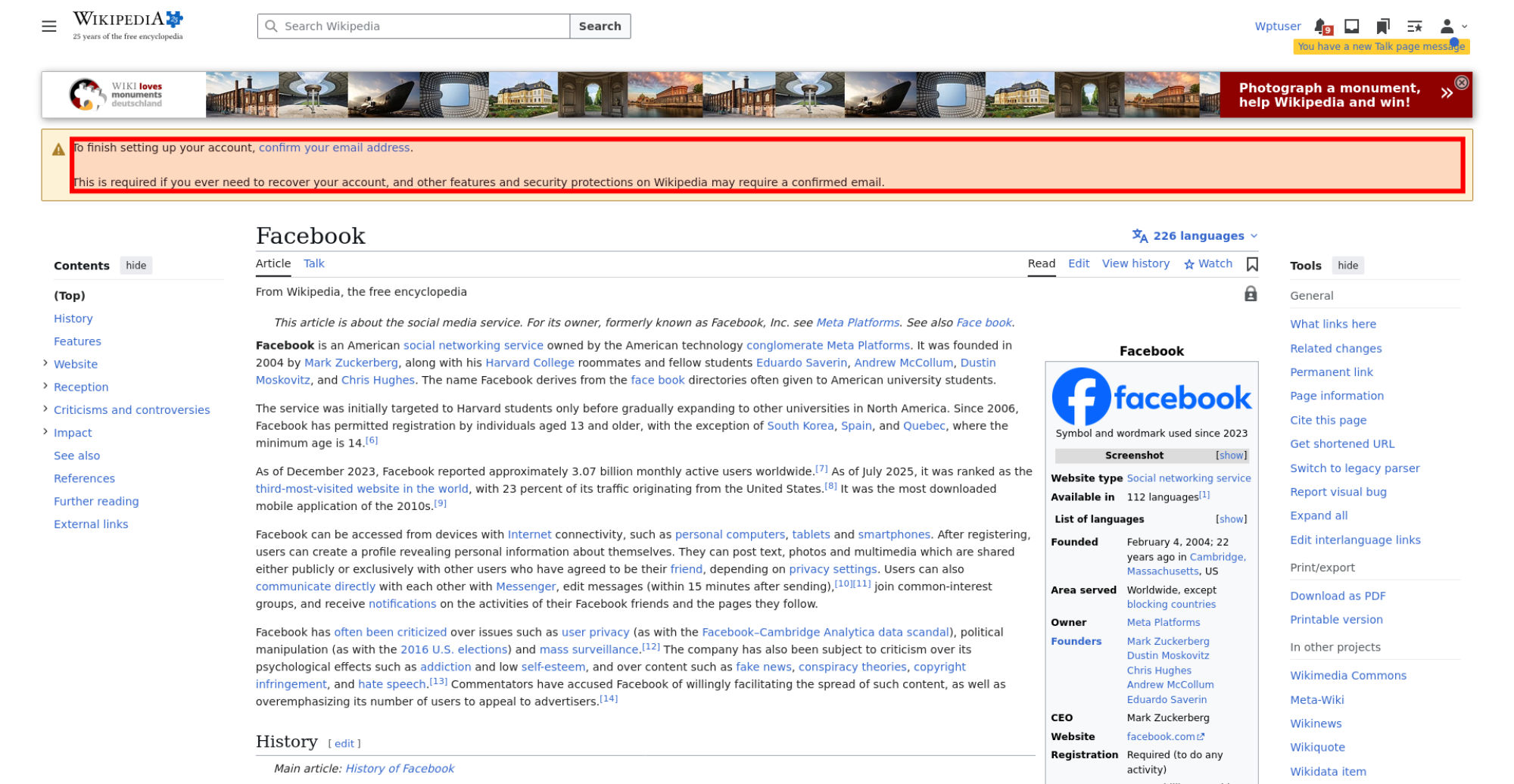1514x784 pixels.
Task: Expand Criticisms and controversies in contents
Action: [45, 409]
